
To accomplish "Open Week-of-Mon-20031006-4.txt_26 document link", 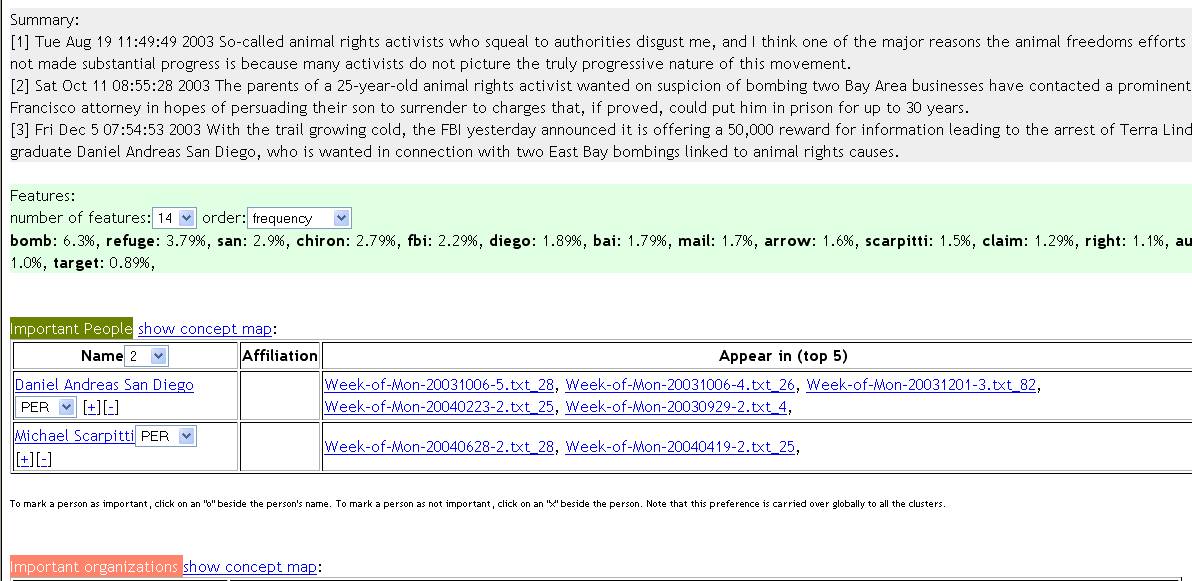I will [680, 385].
